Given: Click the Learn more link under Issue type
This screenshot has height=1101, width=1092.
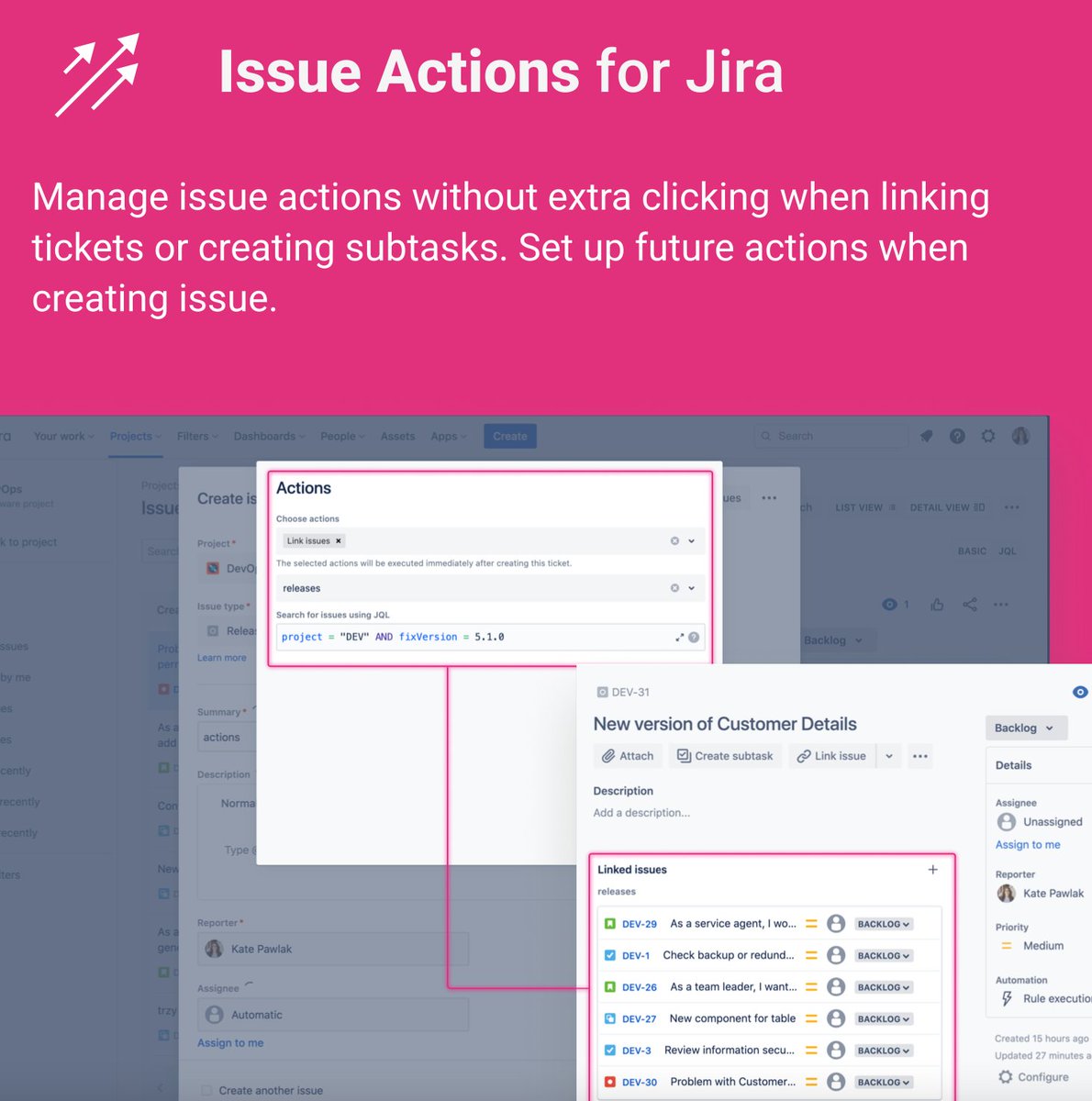Looking at the screenshot, I should [x=221, y=658].
